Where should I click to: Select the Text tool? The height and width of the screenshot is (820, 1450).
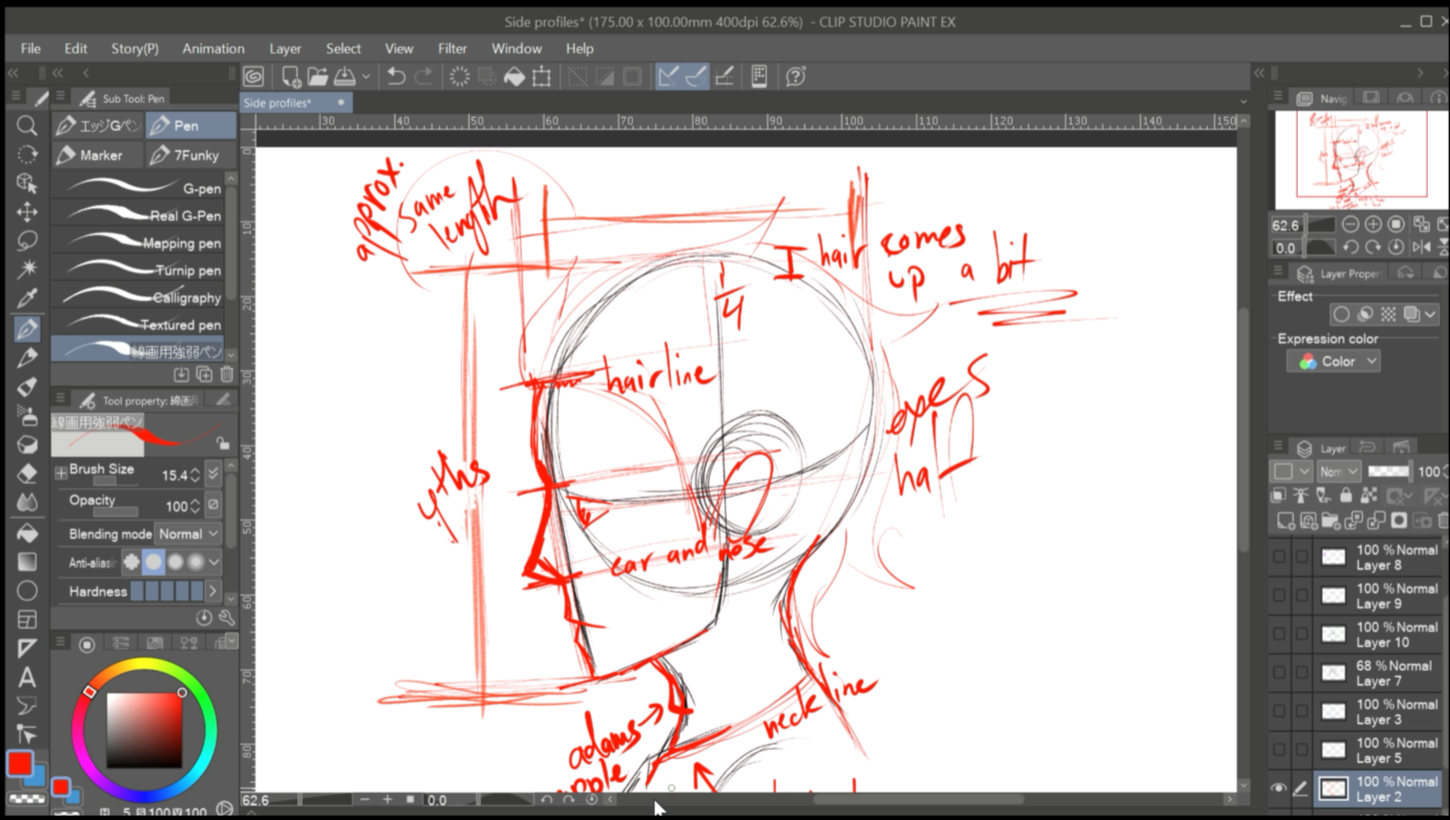(x=27, y=677)
